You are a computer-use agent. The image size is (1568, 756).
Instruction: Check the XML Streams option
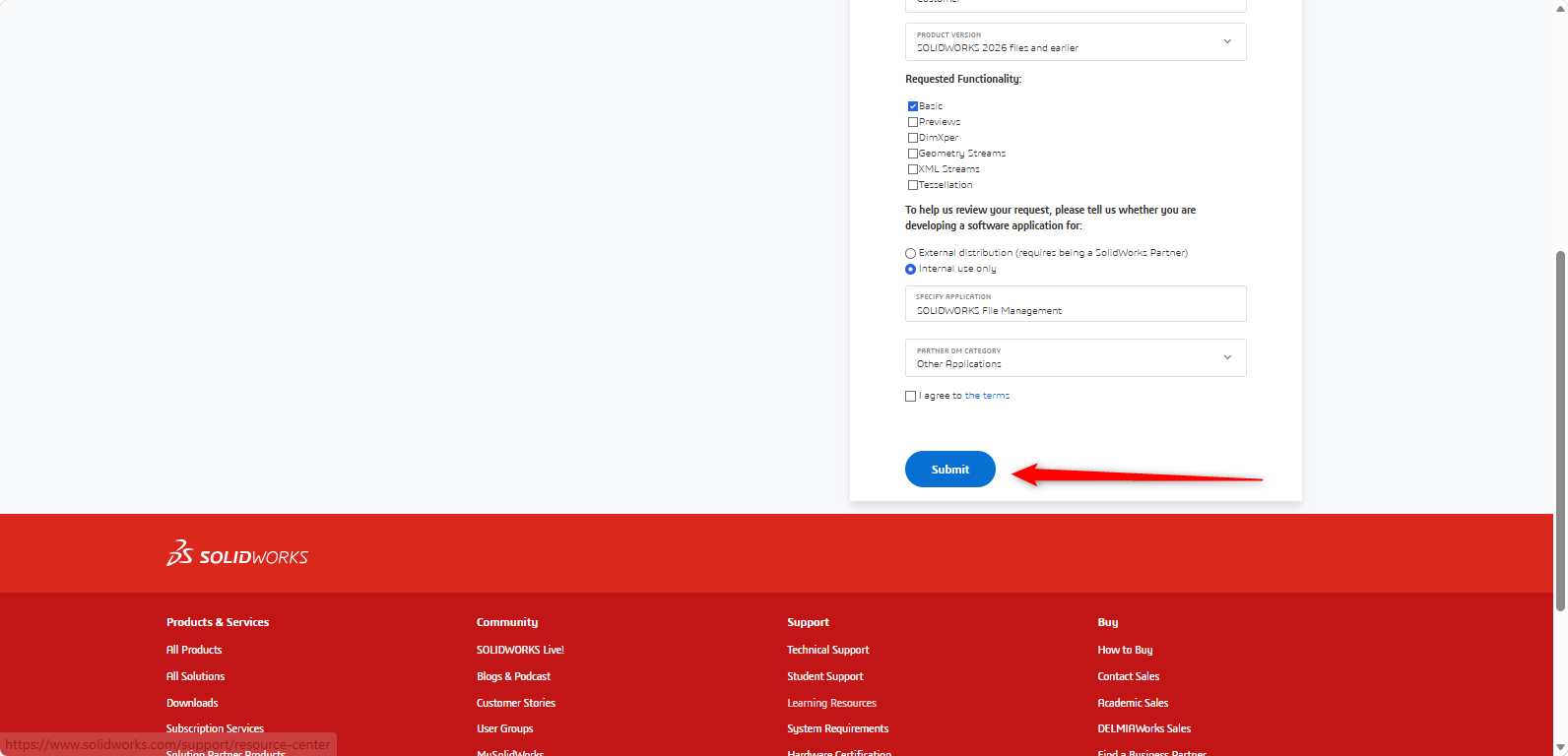(x=912, y=169)
